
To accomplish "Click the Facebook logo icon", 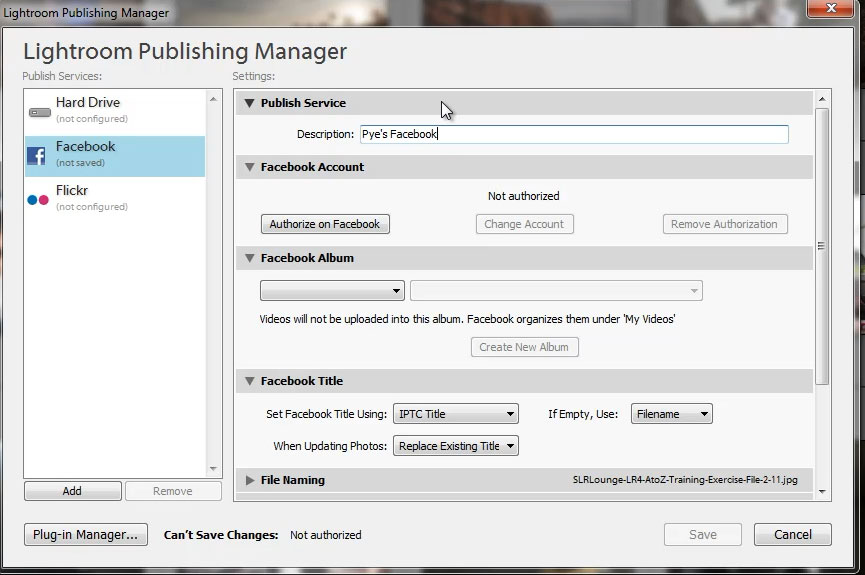I will pyautogui.click(x=36, y=156).
